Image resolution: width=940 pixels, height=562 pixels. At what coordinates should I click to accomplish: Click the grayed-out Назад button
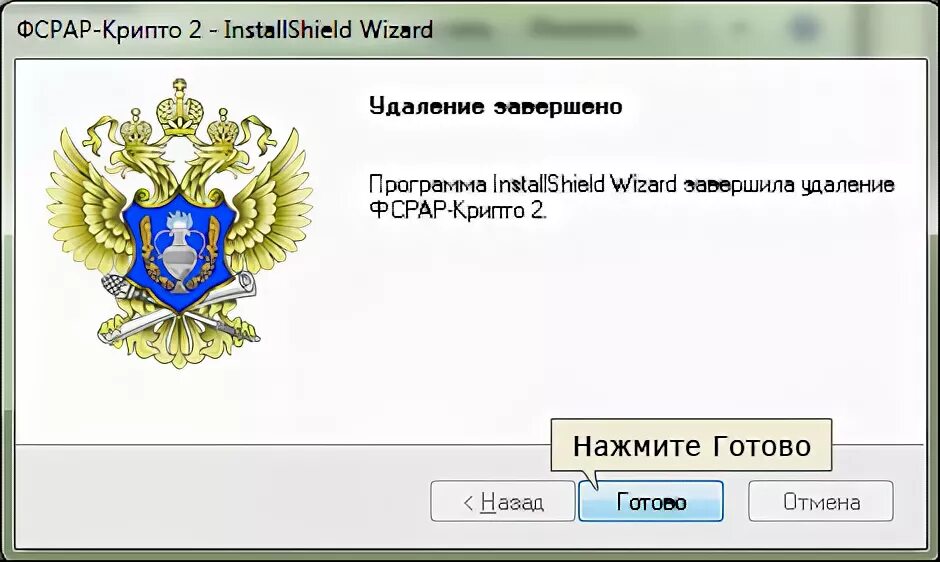point(502,501)
